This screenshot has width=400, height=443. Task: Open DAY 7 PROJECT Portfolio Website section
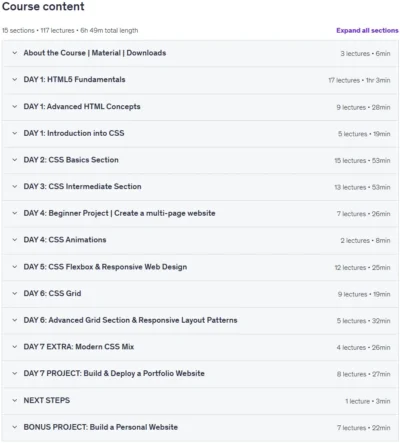114,374
